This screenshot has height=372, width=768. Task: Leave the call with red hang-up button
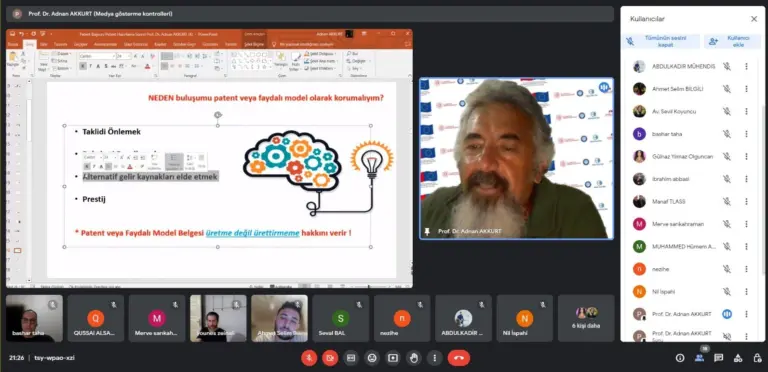click(x=459, y=358)
